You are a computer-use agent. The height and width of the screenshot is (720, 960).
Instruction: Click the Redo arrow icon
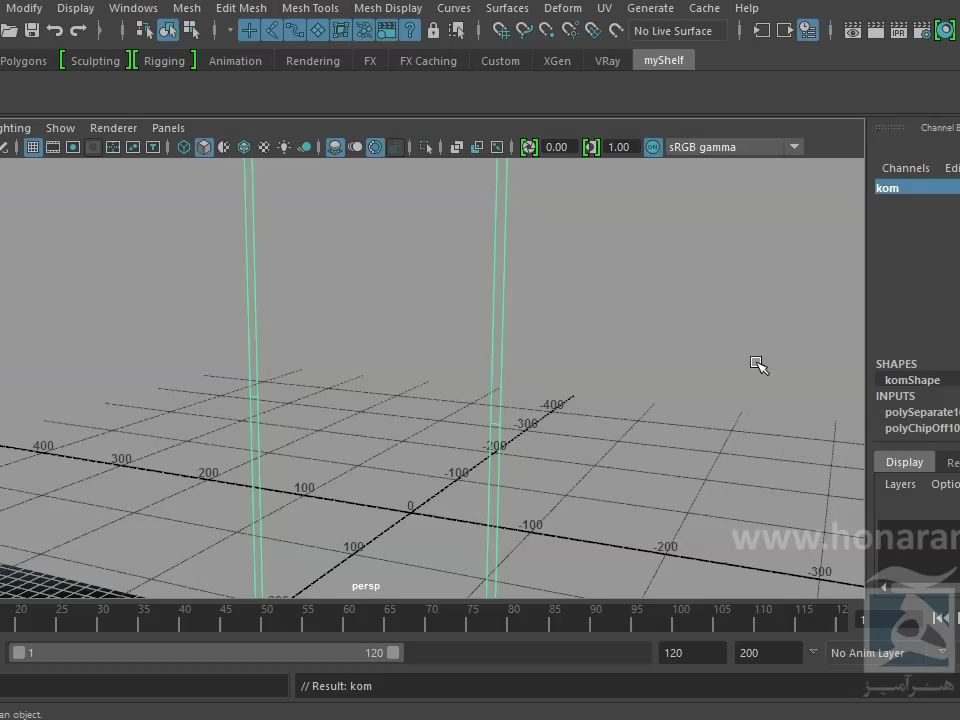click(78, 31)
